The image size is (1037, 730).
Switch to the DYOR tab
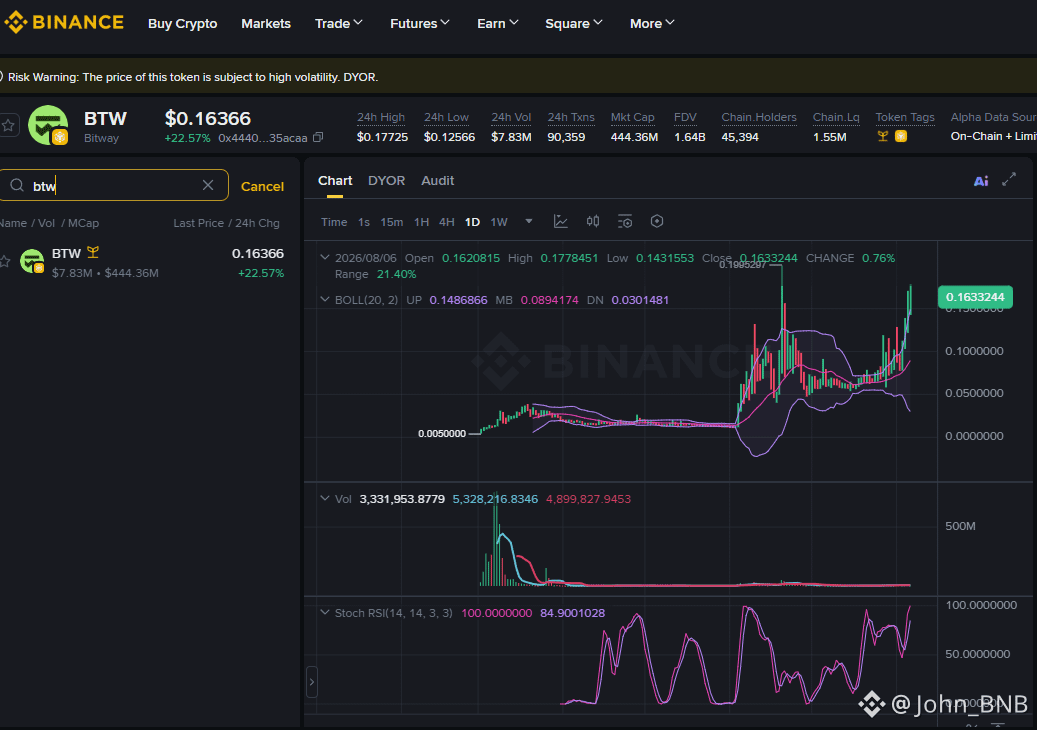386,181
